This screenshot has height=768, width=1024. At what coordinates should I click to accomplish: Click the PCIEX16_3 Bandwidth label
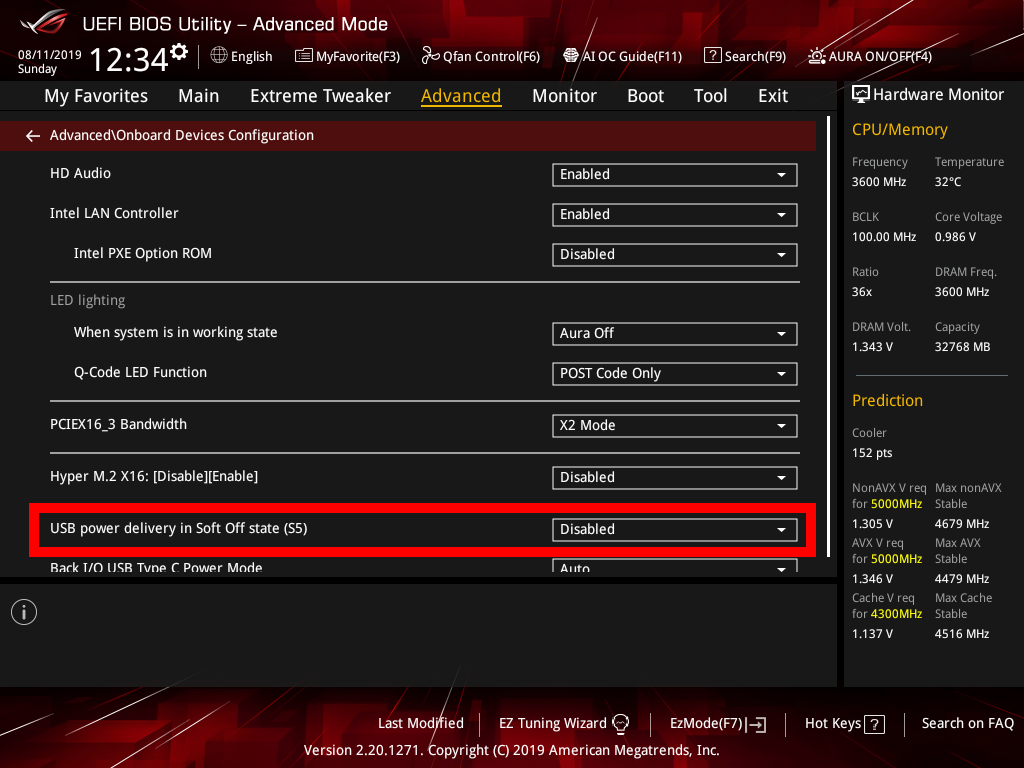pyautogui.click(x=118, y=424)
